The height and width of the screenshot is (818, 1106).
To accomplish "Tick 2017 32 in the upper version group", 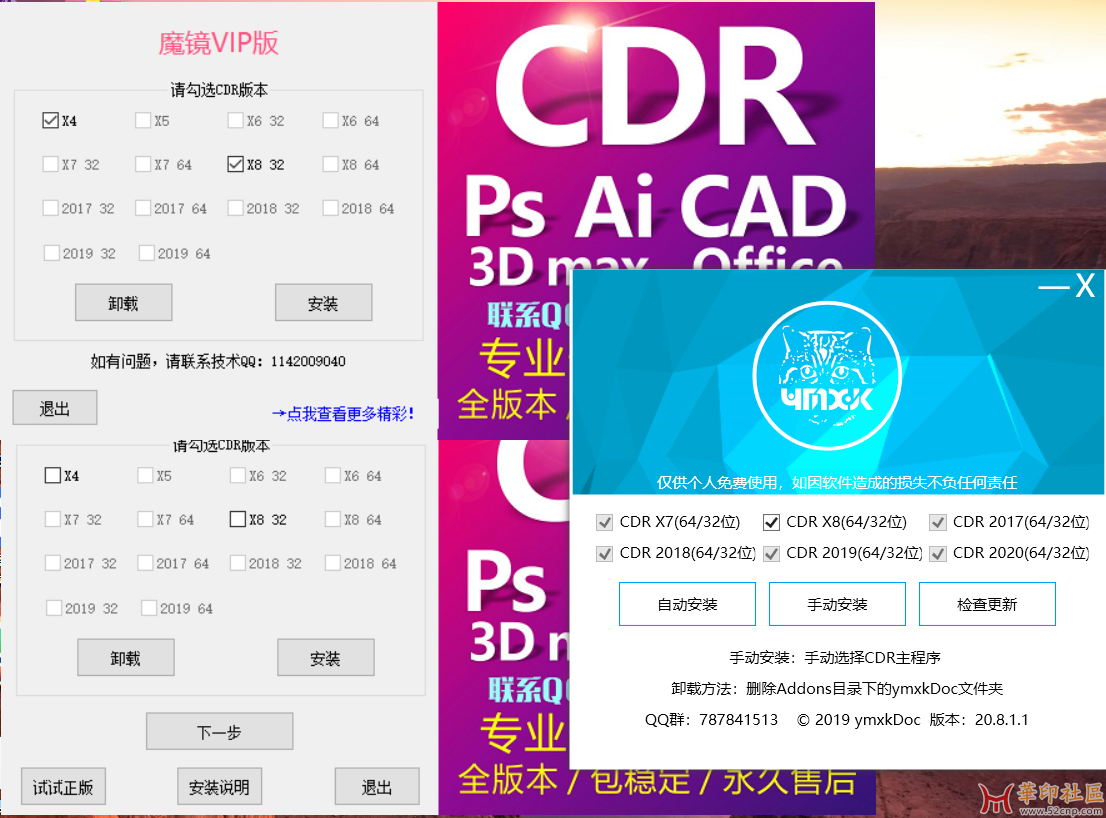I will point(50,208).
